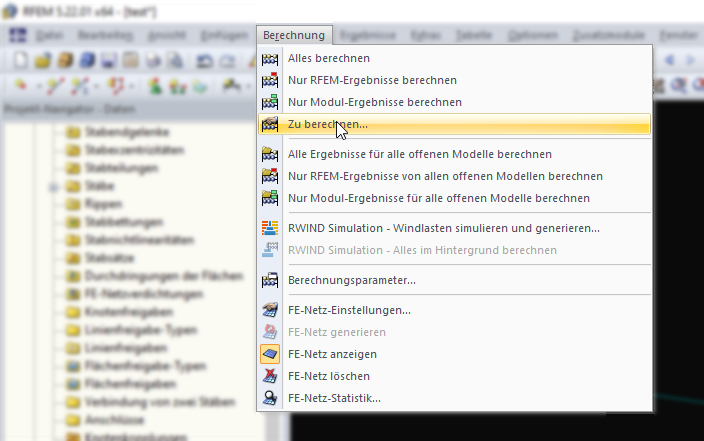Click the new model toolbar icon
Screen dimensions: 704x441
(21, 60)
